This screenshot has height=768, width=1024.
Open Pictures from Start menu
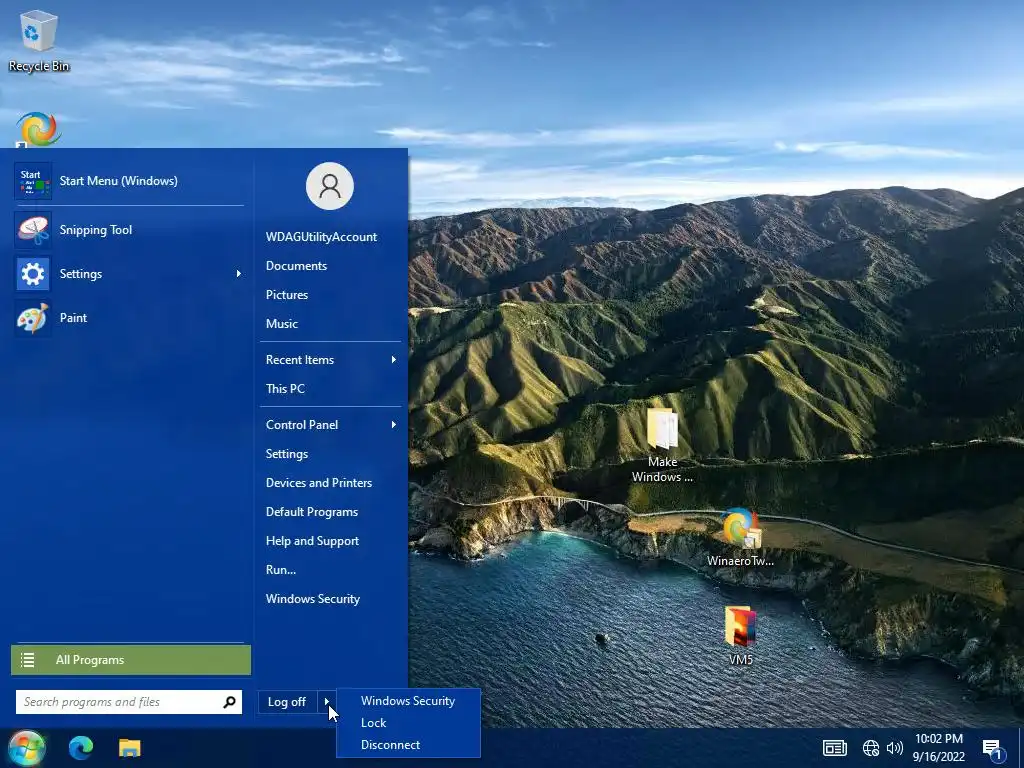tap(287, 295)
